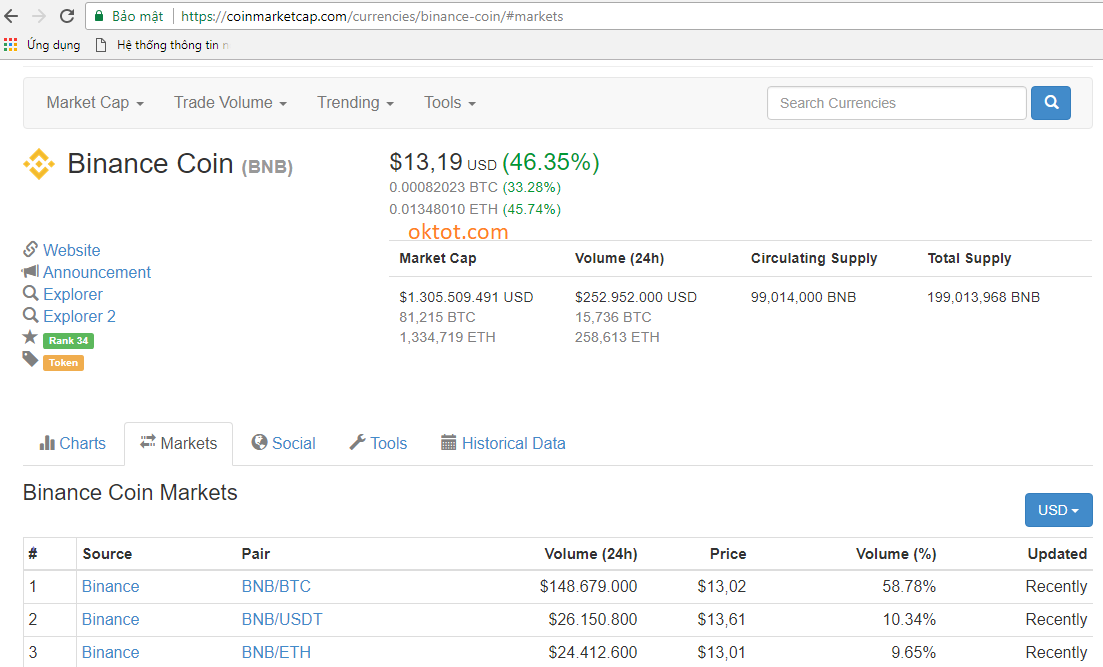This screenshot has width=1103, height=667.
Task: Open the Announcement link
Action: coord(96,272)
